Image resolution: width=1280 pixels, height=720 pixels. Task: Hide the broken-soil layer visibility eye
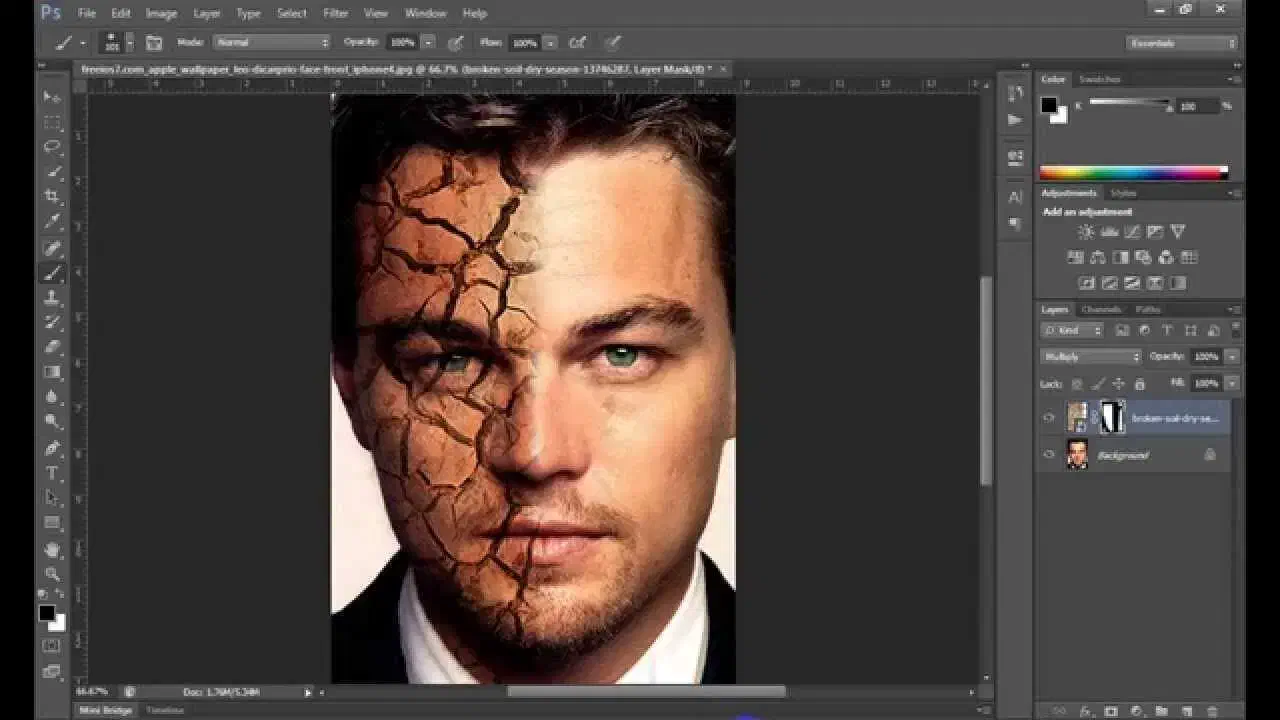1048,418
